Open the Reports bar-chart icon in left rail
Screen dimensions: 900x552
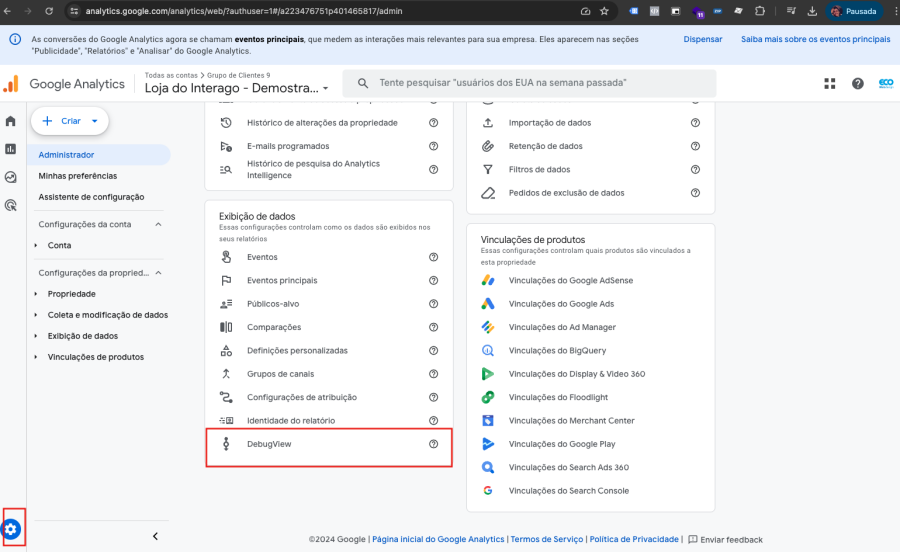pos(10,149)
